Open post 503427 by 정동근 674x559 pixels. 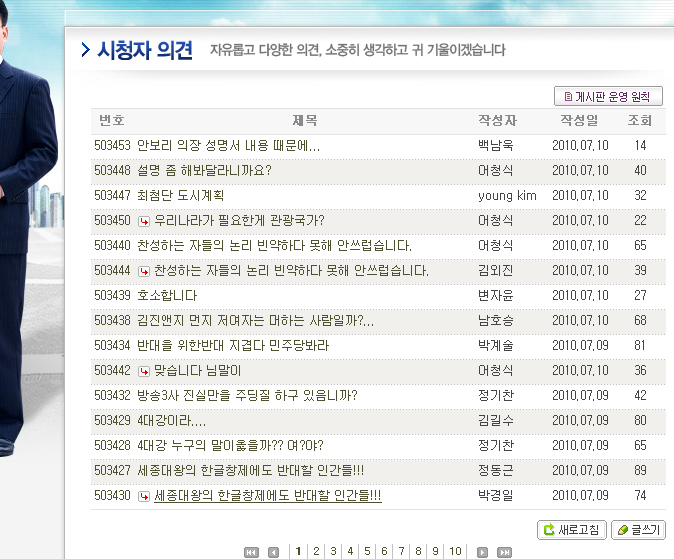tap(251, 470)
